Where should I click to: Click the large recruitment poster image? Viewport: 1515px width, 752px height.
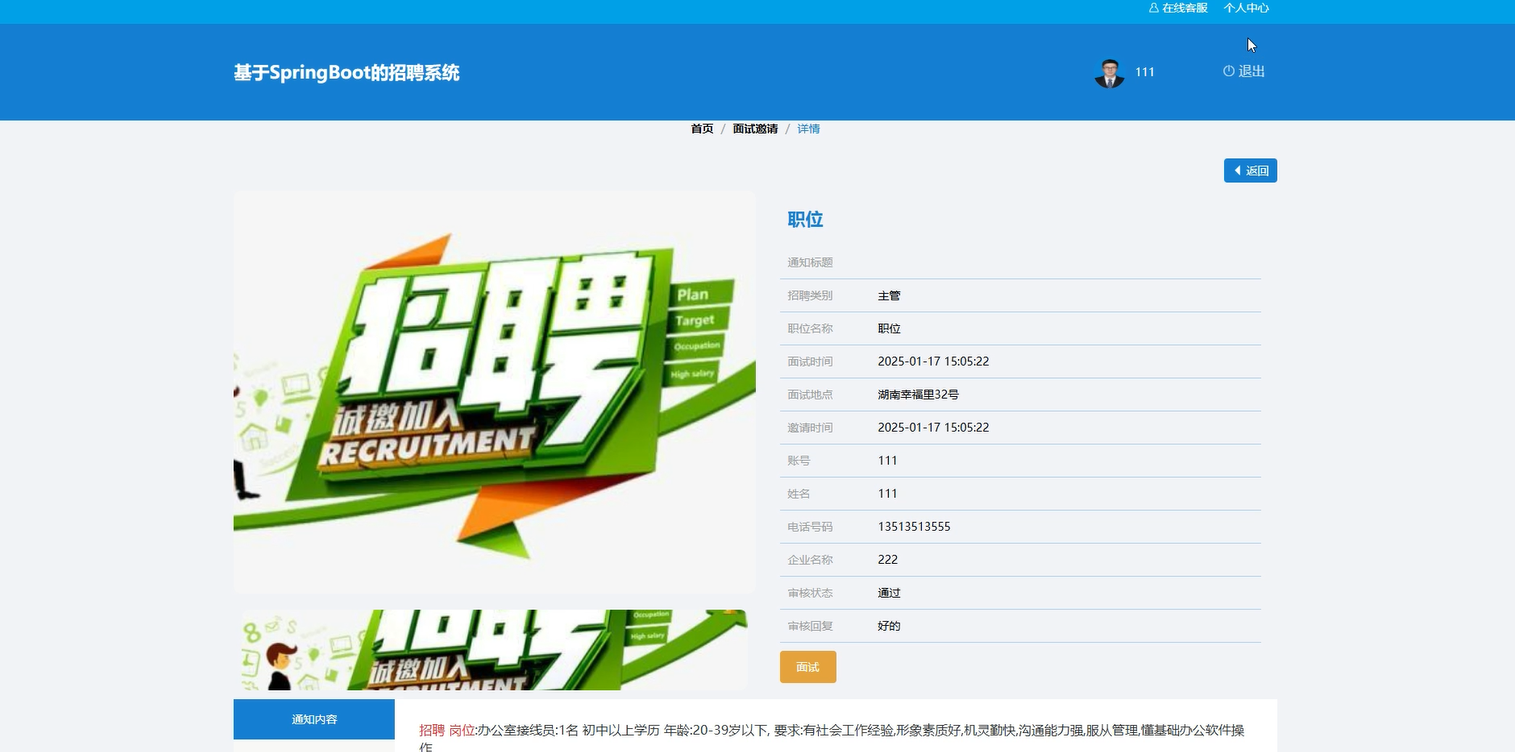click(x=494, y=391)
